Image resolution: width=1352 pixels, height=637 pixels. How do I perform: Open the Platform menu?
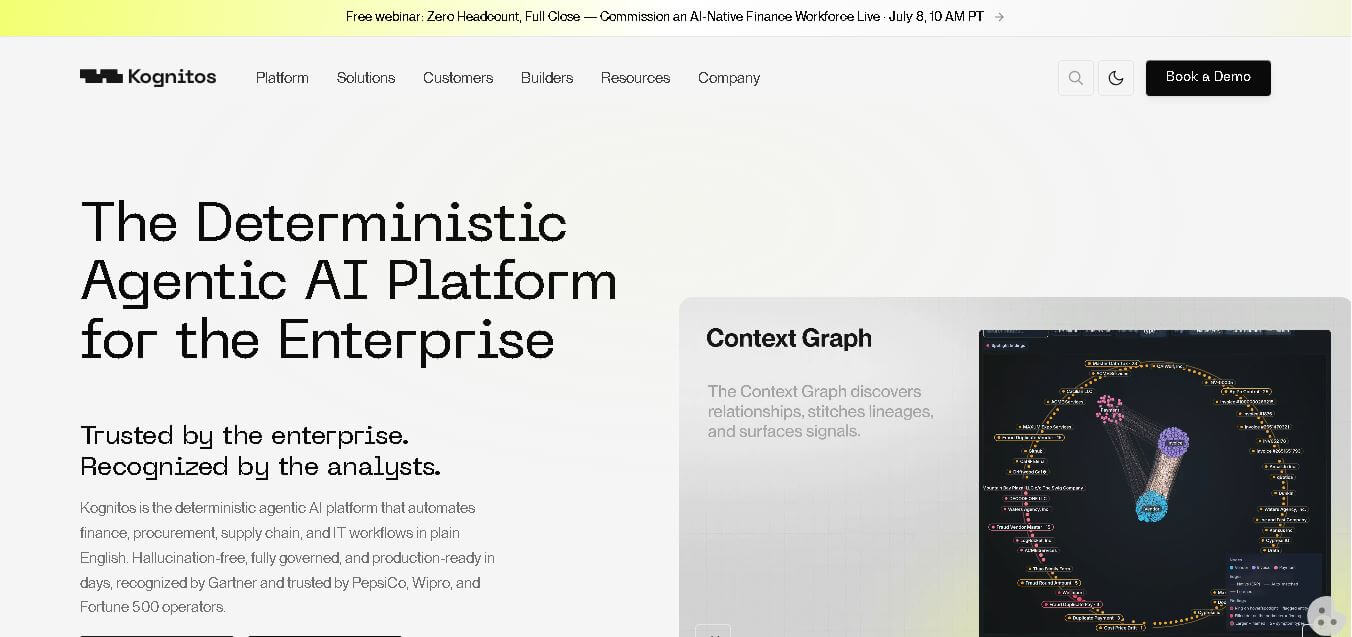tap(282, 78)
